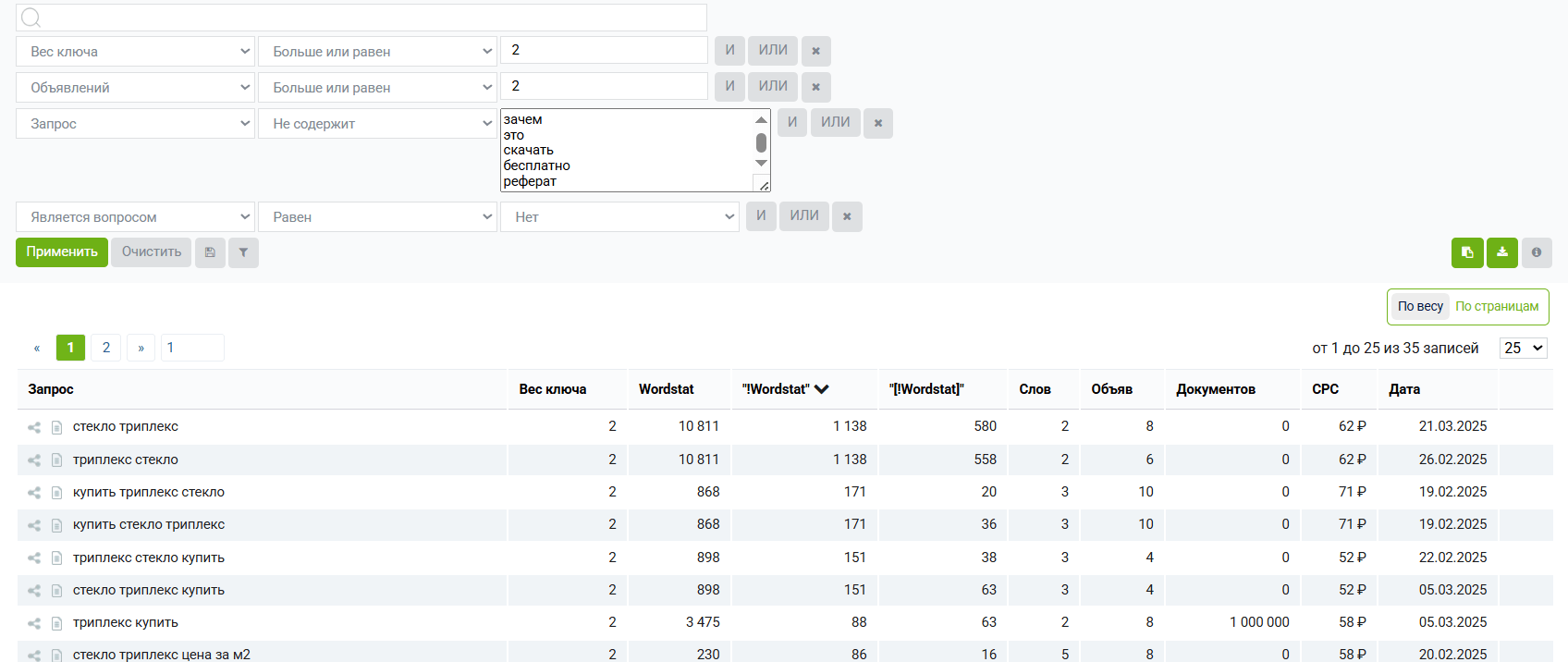Click the Применить button
The image size is (1568, 662).
[62, 252]
